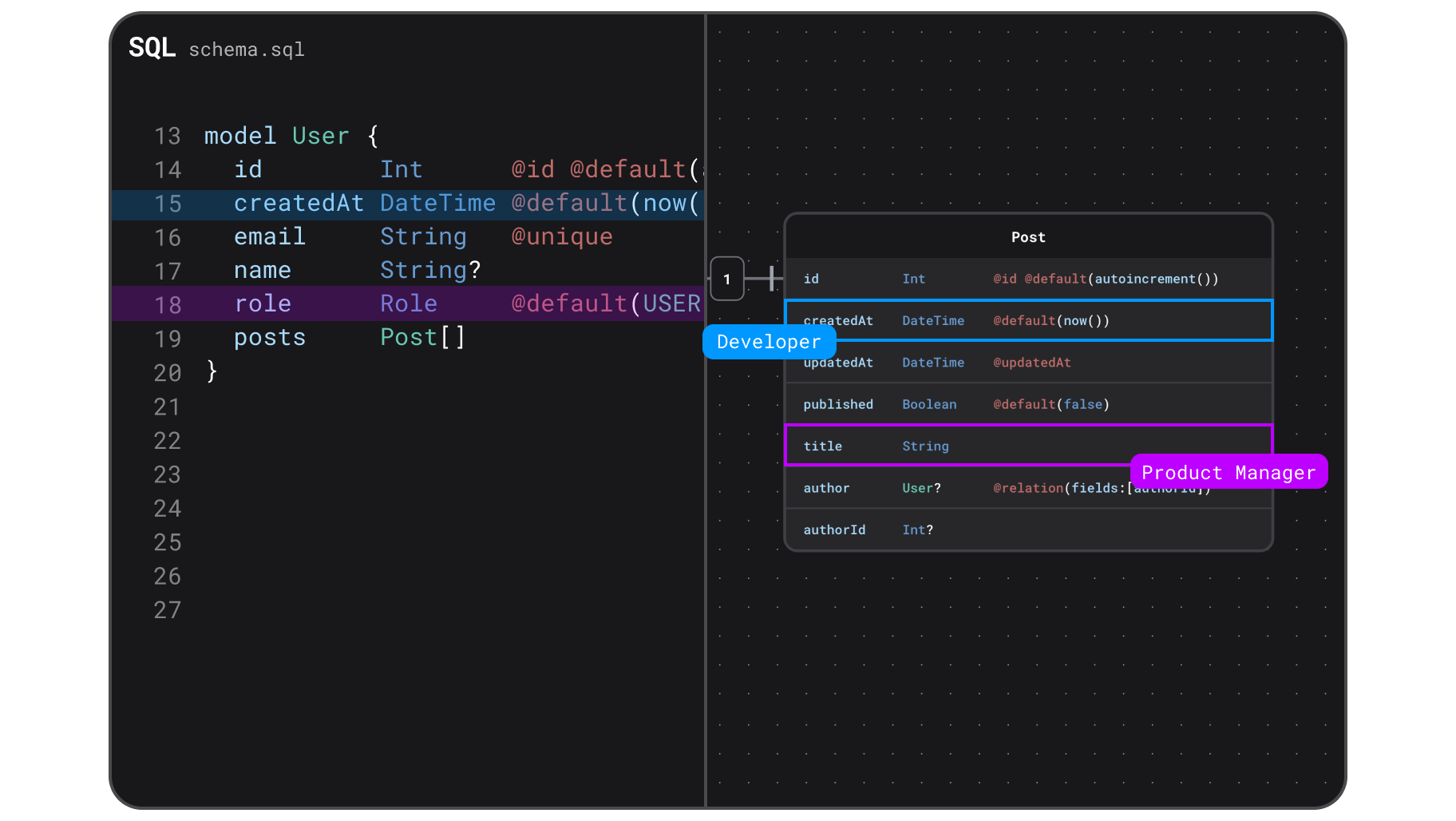Click the 'id' field on line 14

coord(248,169)
